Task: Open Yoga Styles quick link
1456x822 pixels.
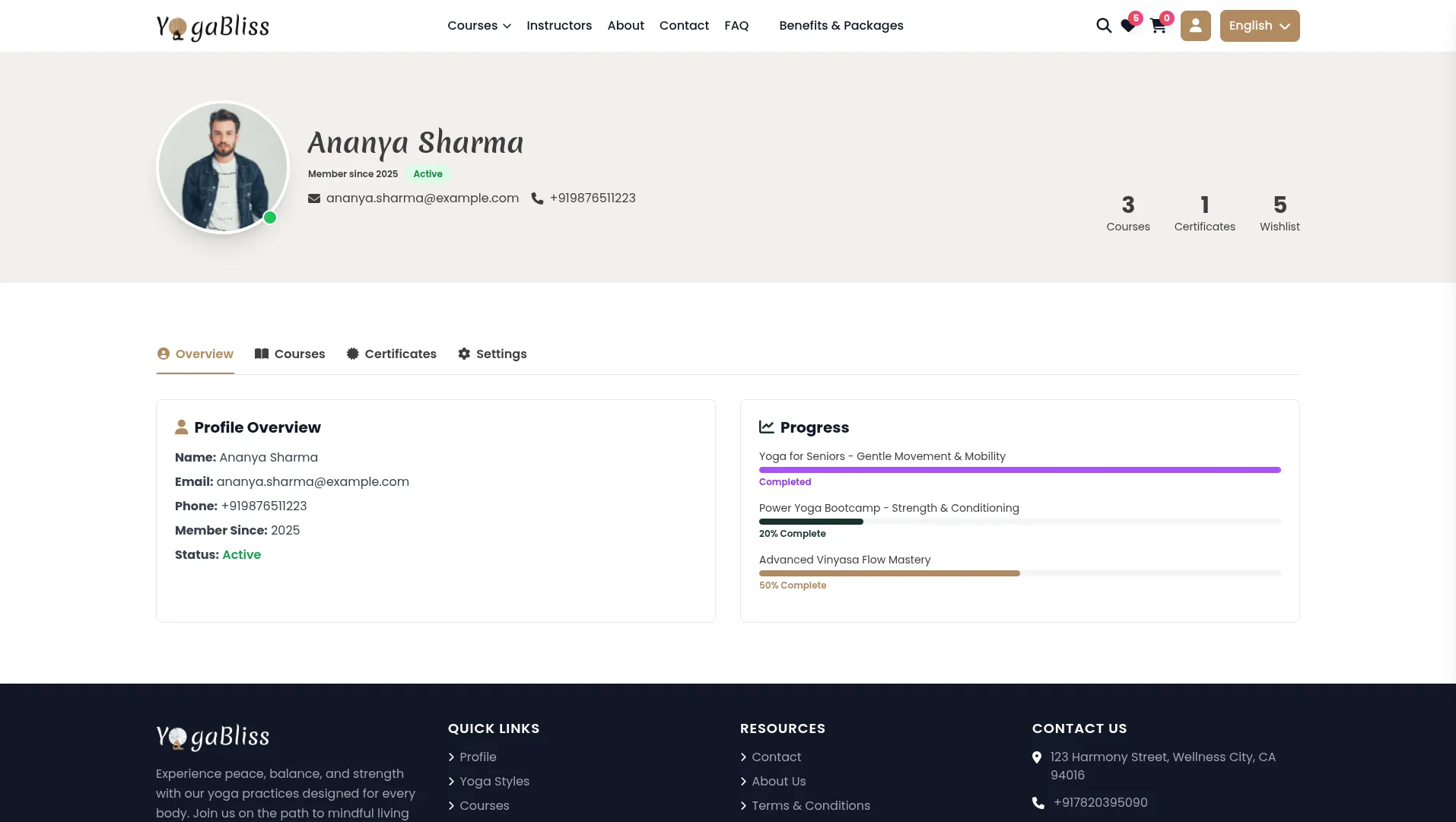Action: pyautogui.click(x=494, y=782)
